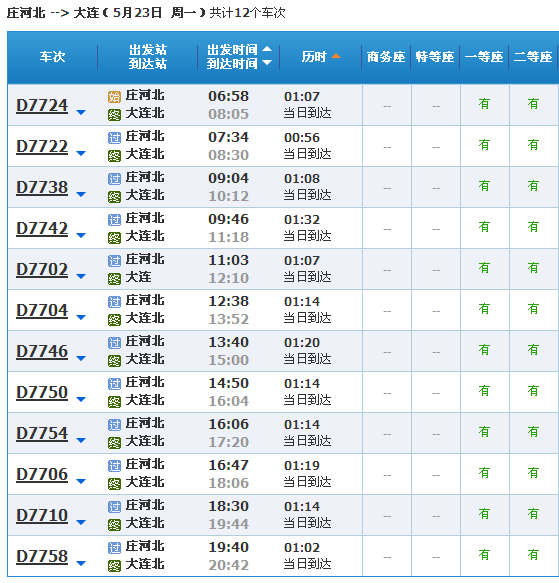Click the terminal-station icon in the D7738 row
This screenshot has height=583, width=559.
coord(114,197)
